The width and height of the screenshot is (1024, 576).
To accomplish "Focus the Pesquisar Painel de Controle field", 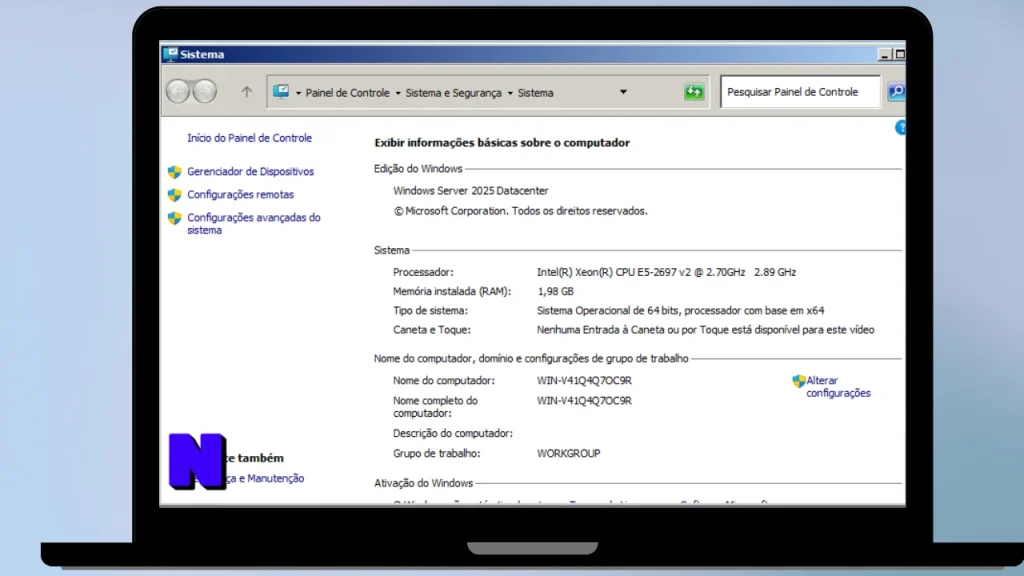I will coord(800,91).
